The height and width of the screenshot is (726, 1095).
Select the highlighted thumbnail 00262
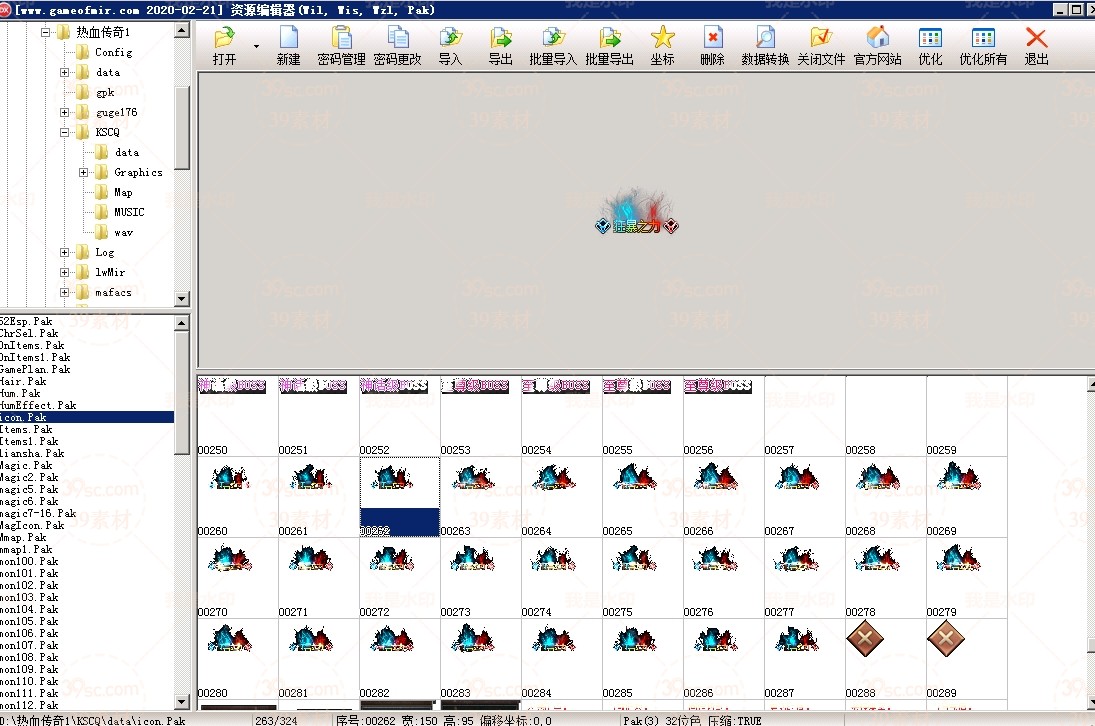tap(399, 497)
